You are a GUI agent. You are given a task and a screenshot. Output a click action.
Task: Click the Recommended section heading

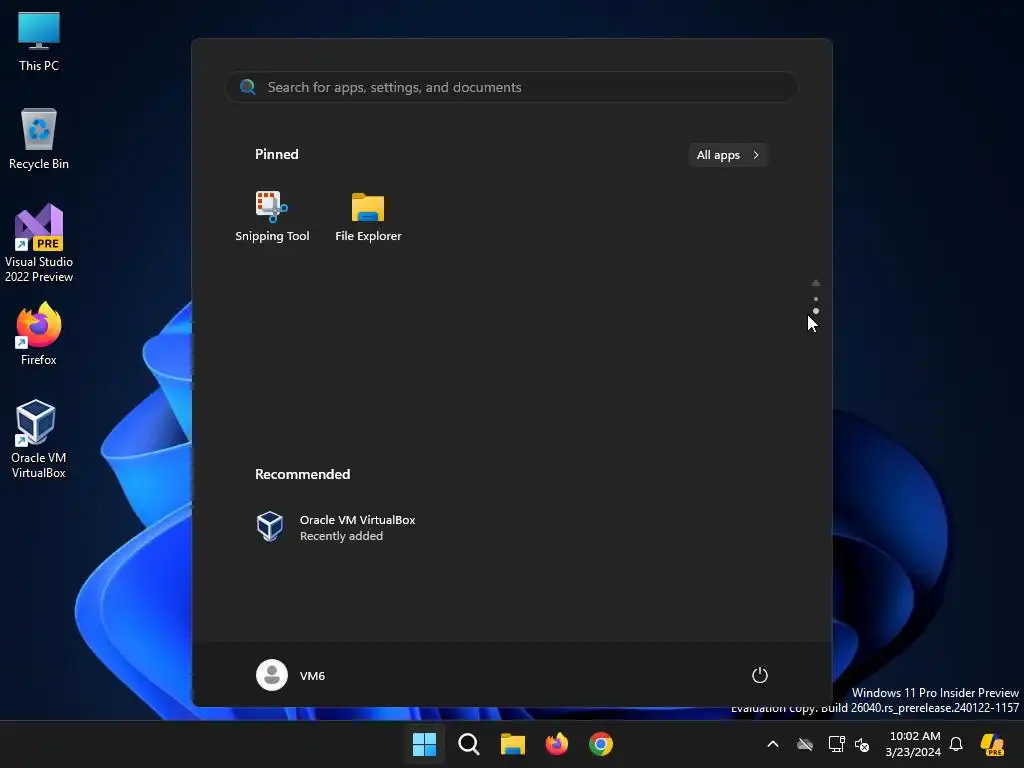302,474
